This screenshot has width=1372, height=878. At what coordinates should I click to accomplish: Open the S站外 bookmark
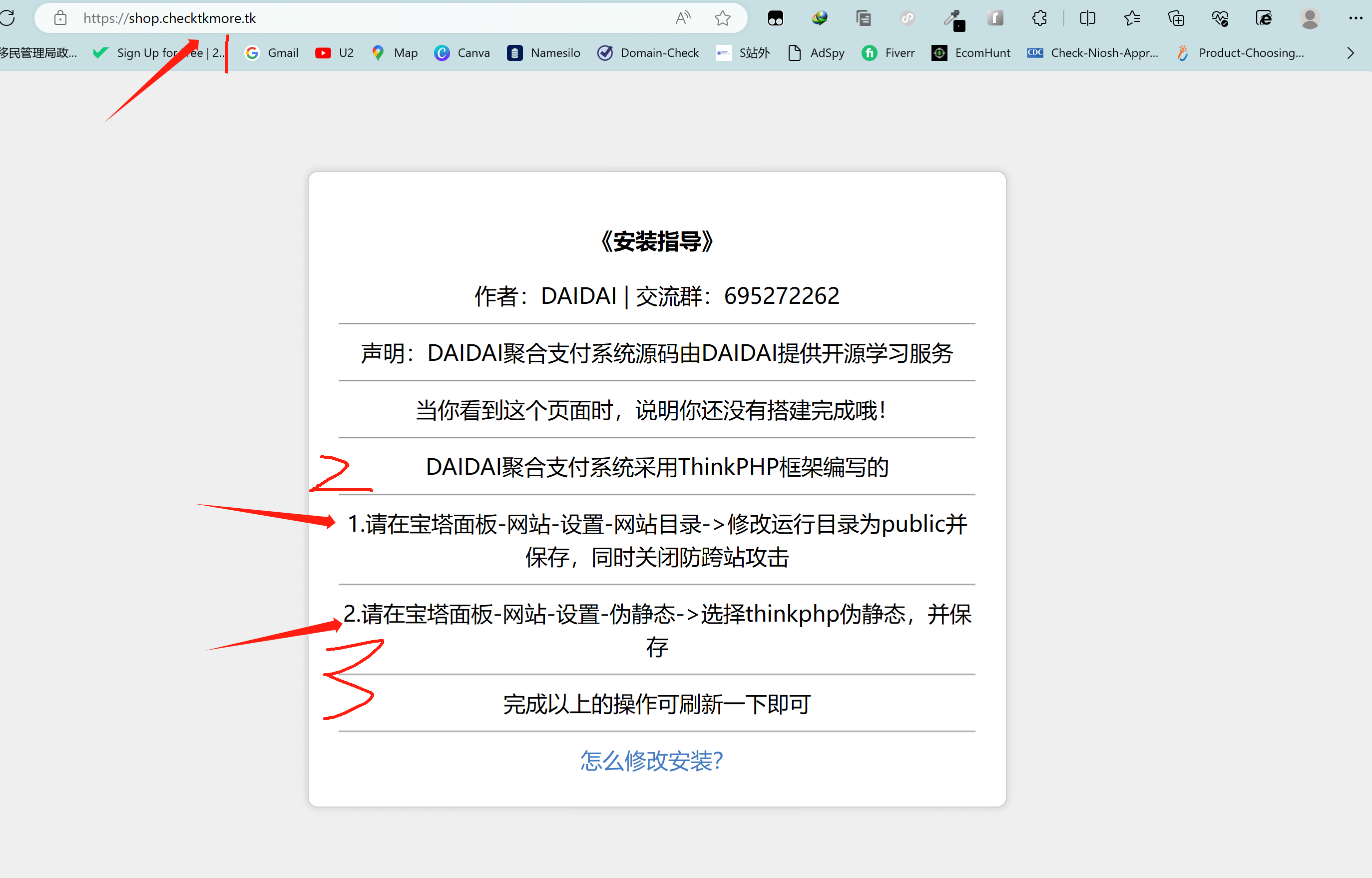coord(743,53)
